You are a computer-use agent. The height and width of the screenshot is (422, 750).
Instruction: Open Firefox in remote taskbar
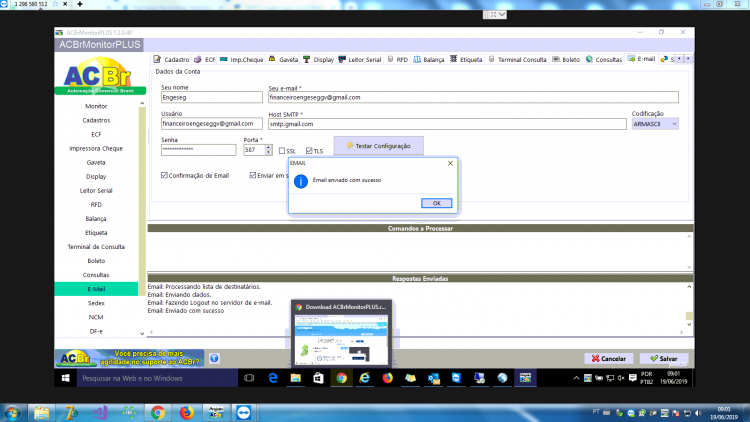click(x=387, y=378)
